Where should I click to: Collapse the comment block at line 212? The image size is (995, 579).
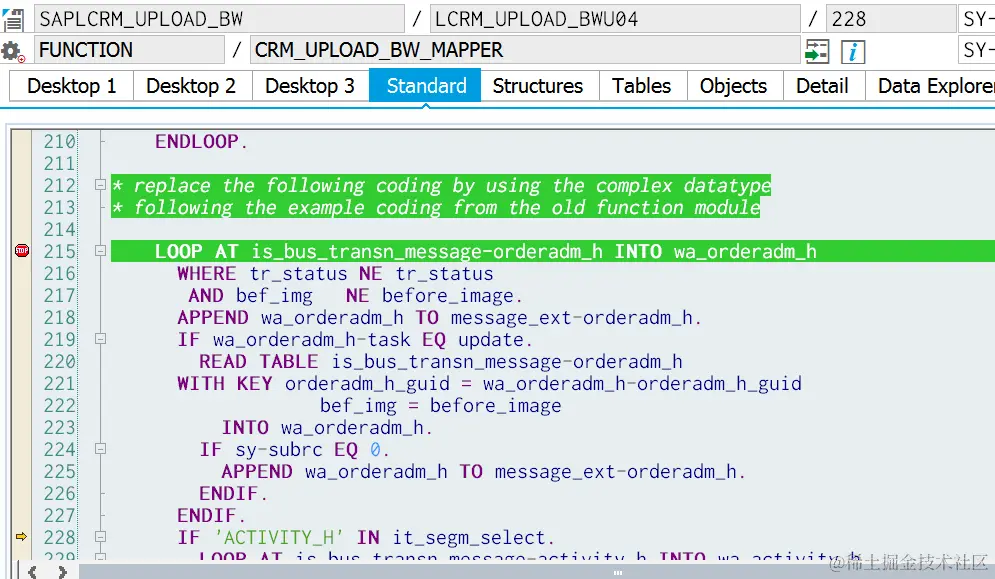click(x=100, y=185)
